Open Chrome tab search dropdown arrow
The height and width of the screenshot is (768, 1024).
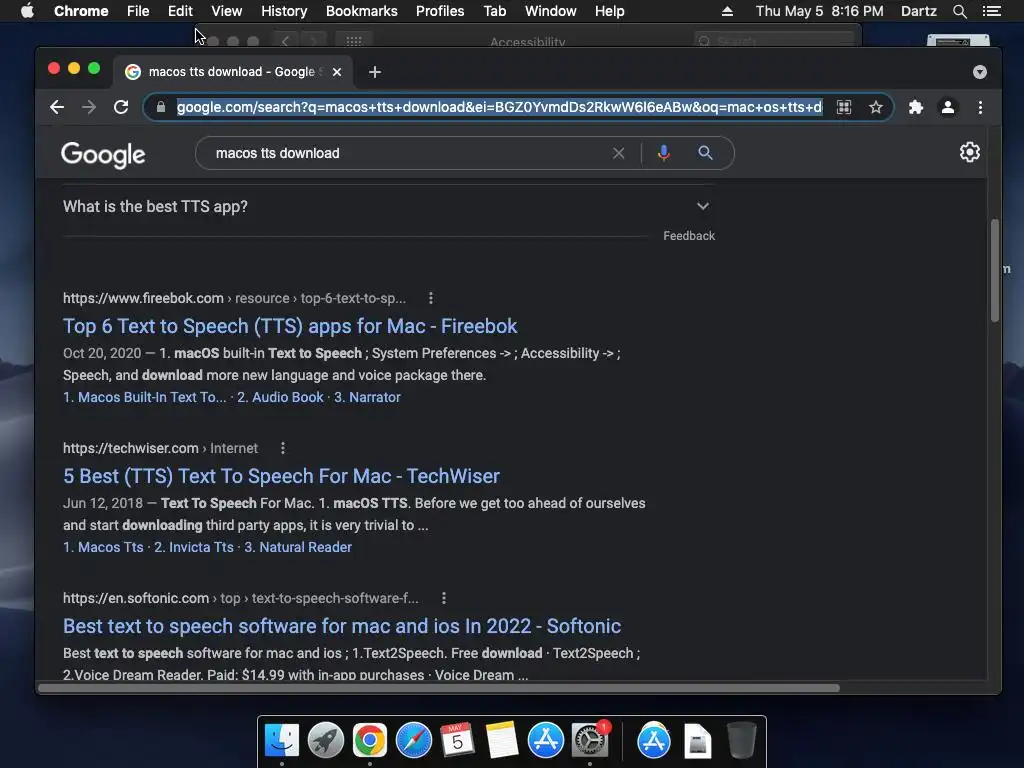coord(980,72)
